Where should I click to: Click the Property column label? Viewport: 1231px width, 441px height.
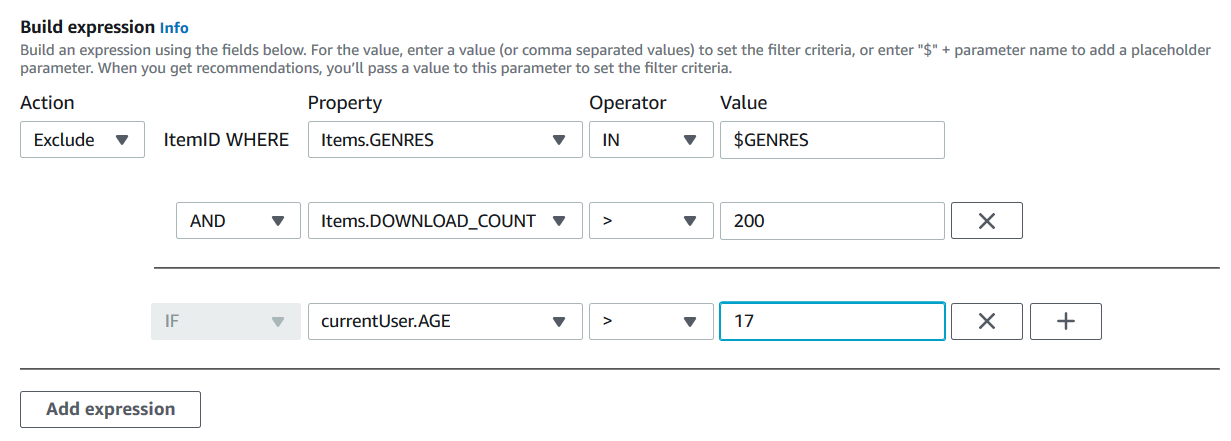[x=344, y=103]
